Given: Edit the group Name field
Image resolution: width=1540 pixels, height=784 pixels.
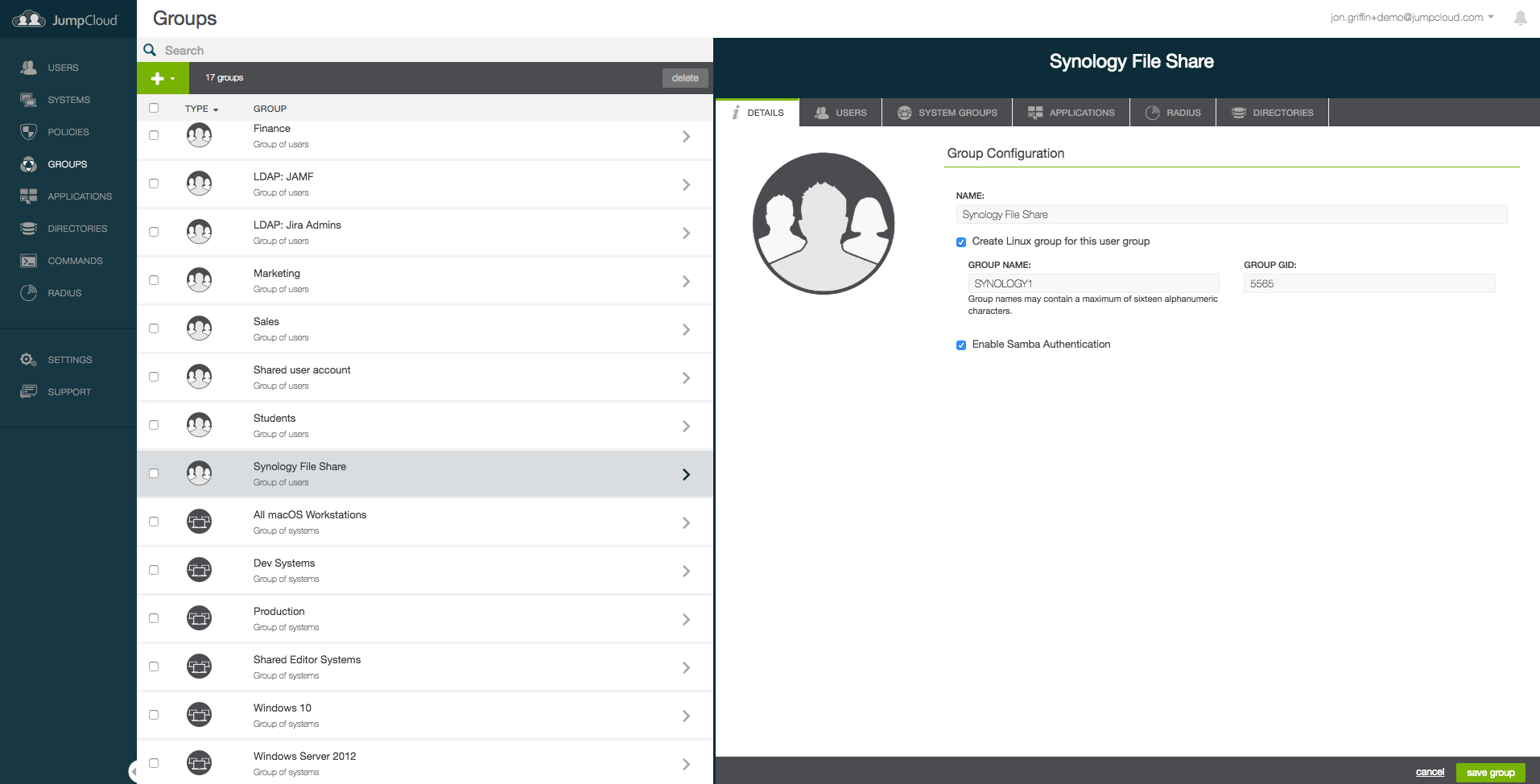Looking at the screenshot, I should (1232, 214).
